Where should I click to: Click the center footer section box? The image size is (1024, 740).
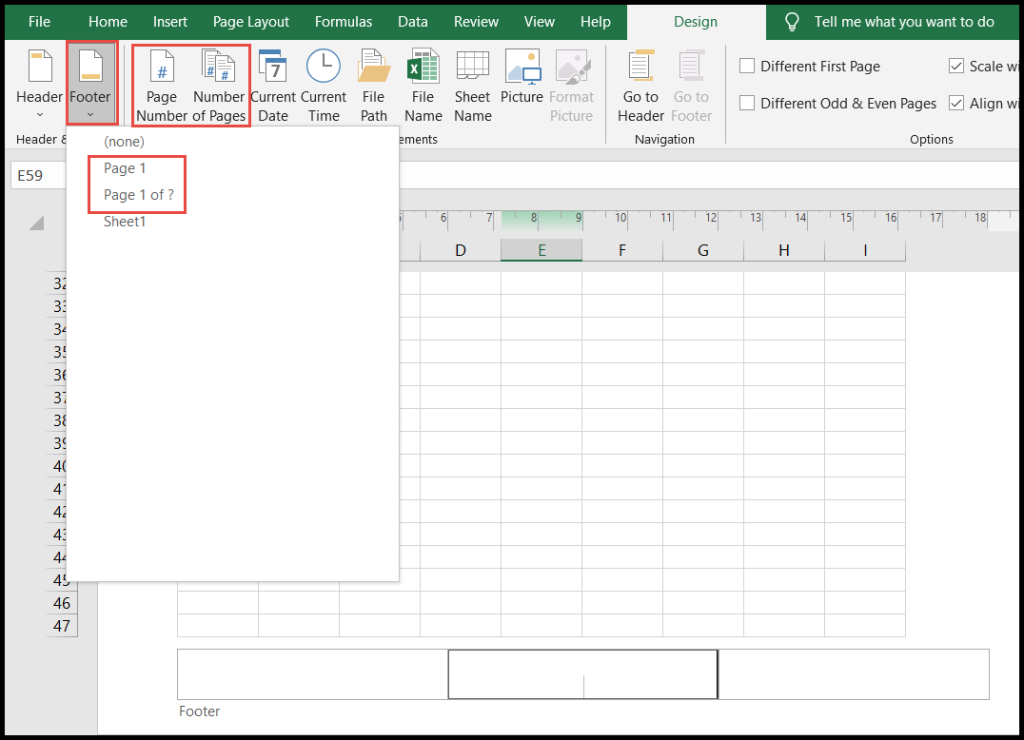(583, 674)
